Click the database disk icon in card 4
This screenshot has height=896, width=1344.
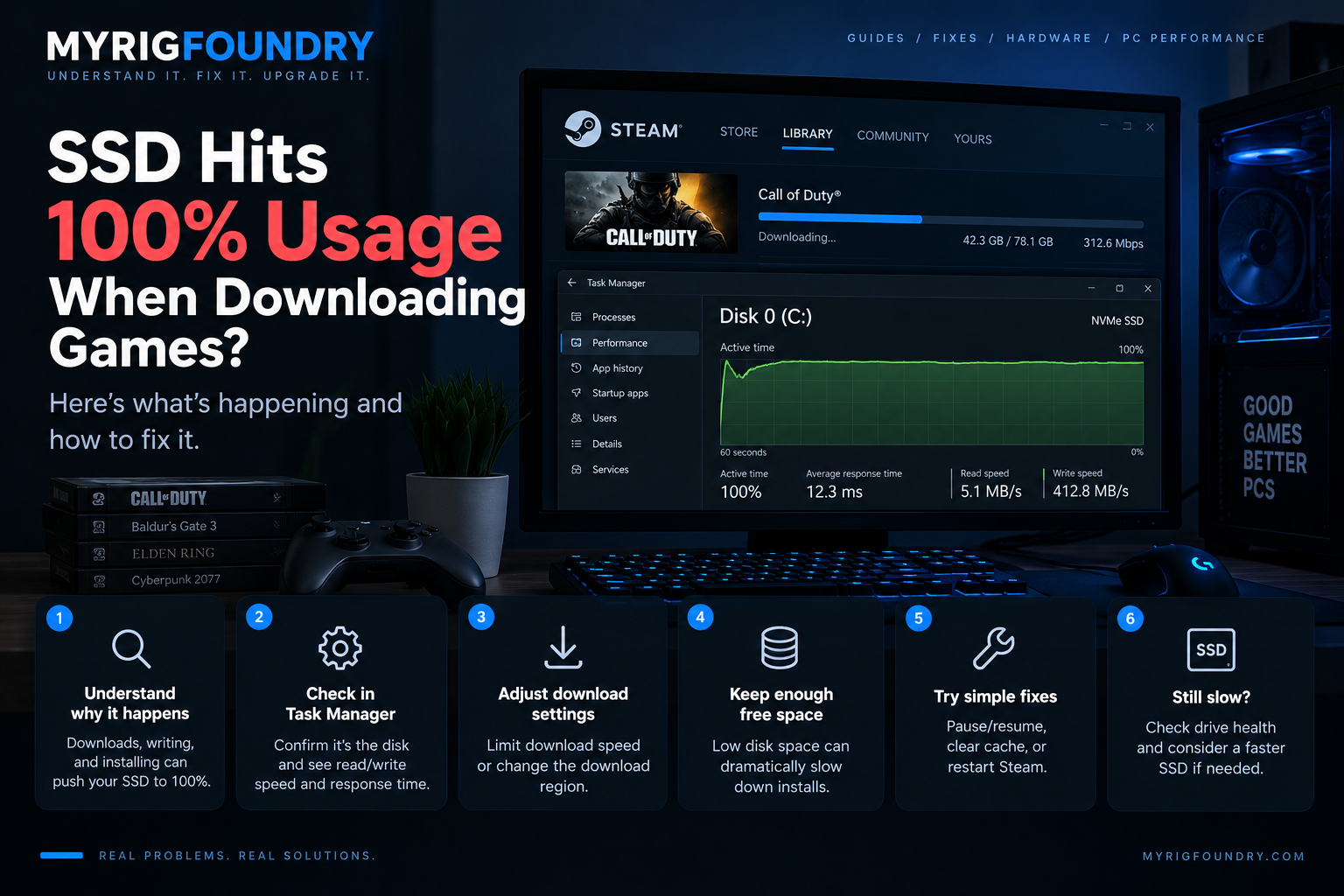[x=780, y=647]
